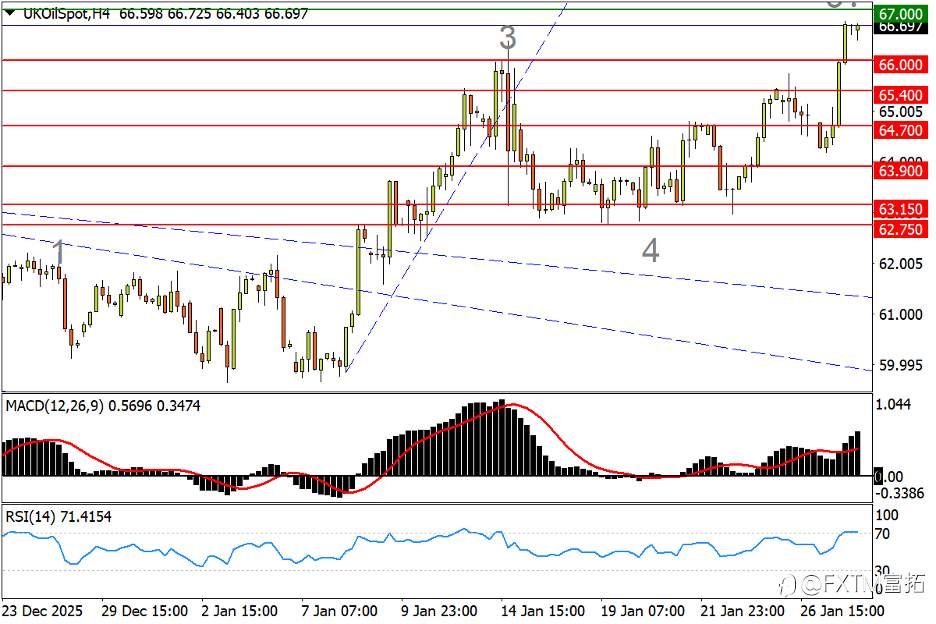Click the RSI(14) 71.4154 indicator label

pyautogui.click(x=58, y=517)
